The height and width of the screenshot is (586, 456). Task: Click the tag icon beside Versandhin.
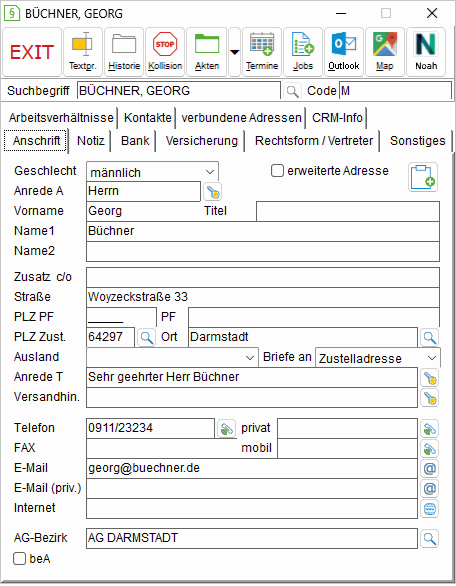(x=429, y=398)
